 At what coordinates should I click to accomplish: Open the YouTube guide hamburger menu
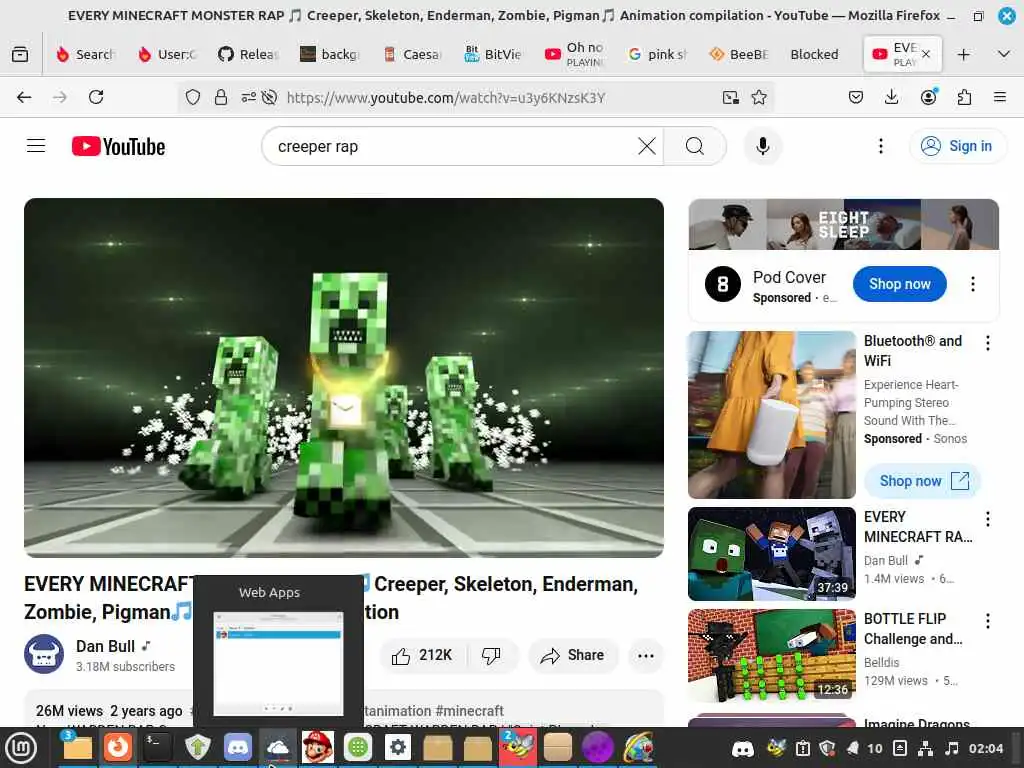click(x=36, y=146)
